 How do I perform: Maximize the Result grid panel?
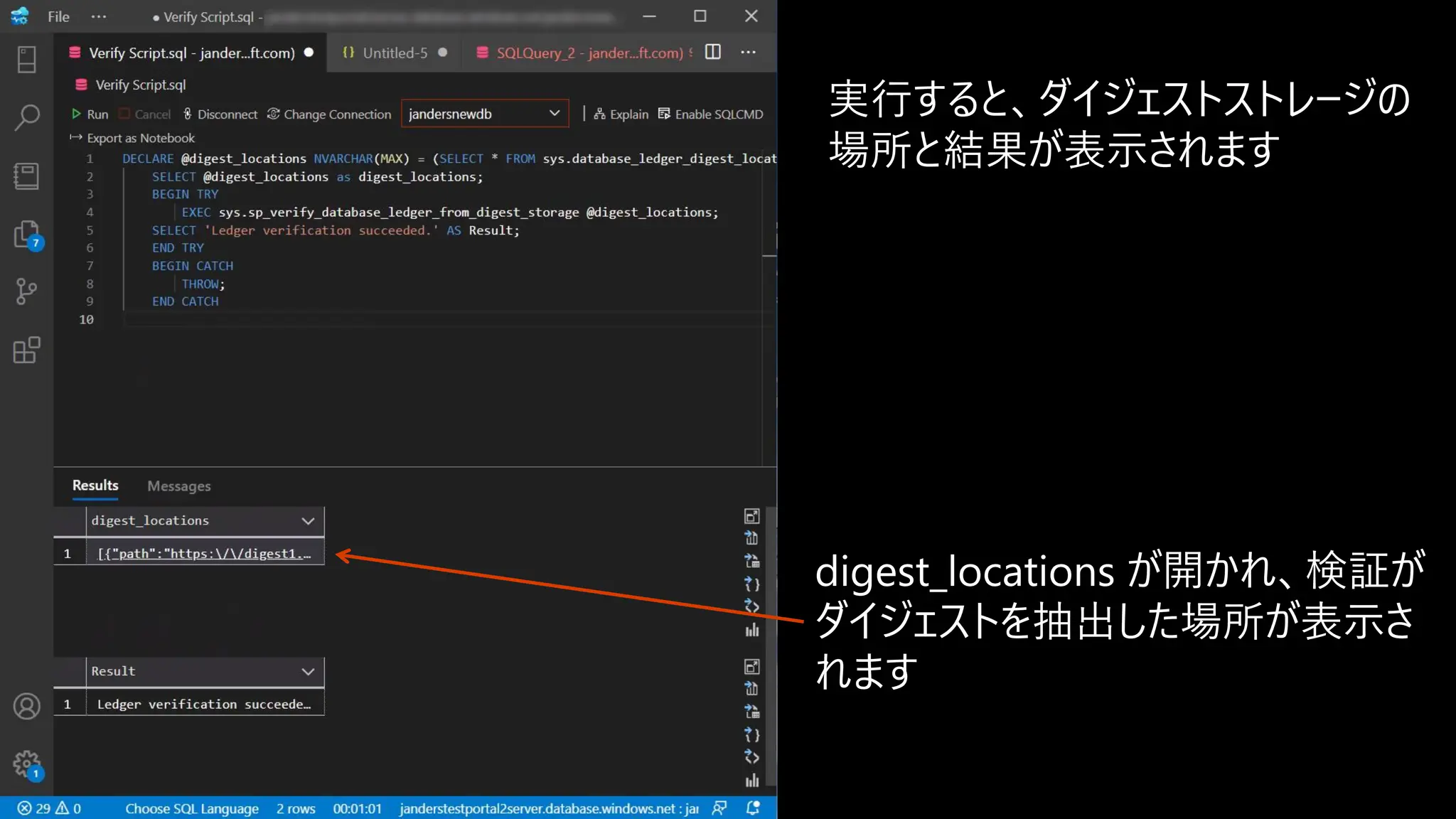(751, 667)
